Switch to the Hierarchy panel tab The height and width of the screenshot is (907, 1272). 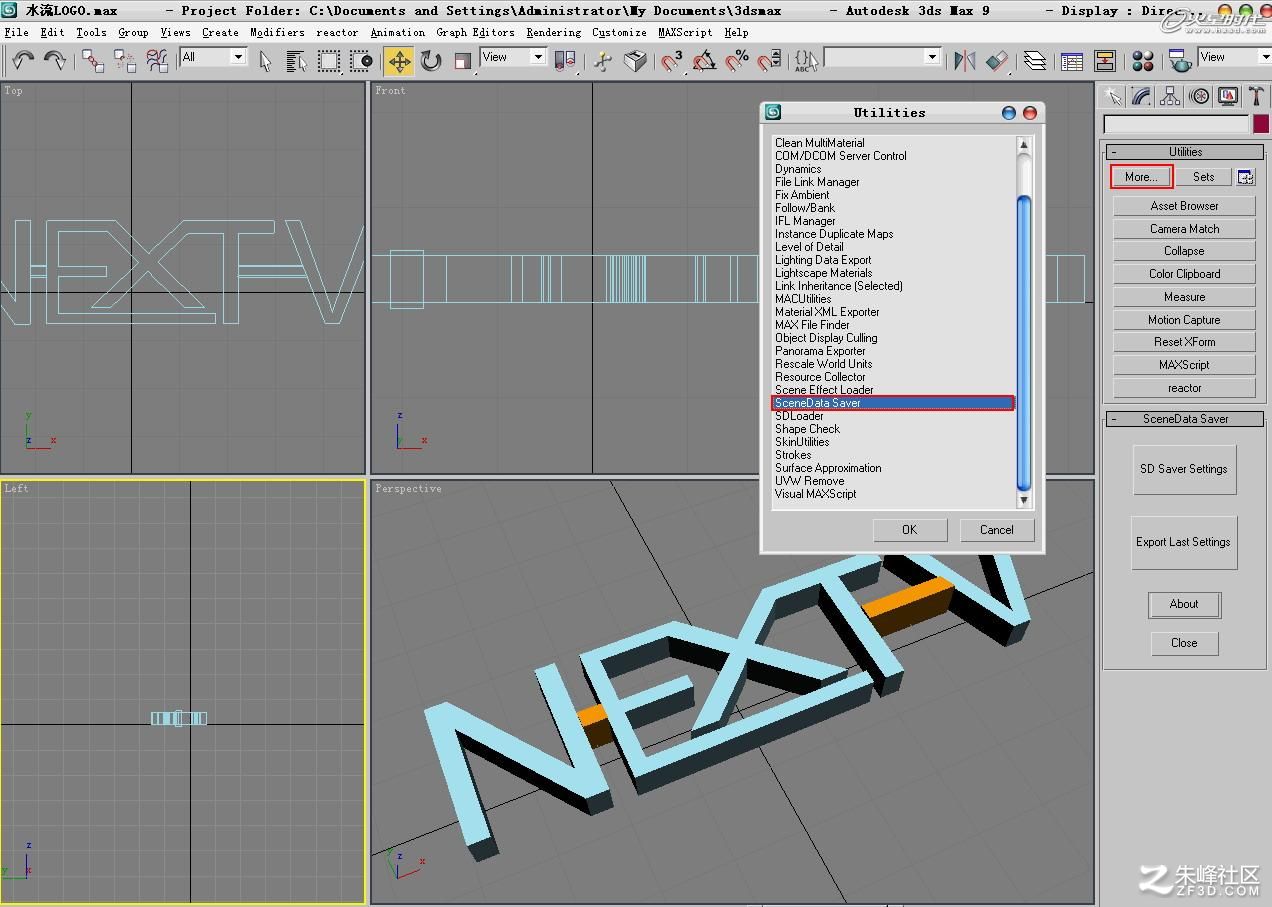[1170, 96]
